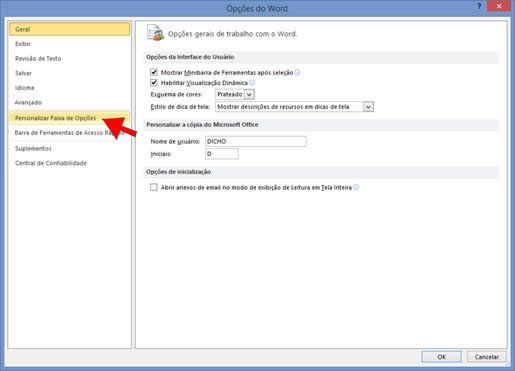The image size is (515, 371).
Task: Open Revisão de Texto settings
Action: (70, 59)
